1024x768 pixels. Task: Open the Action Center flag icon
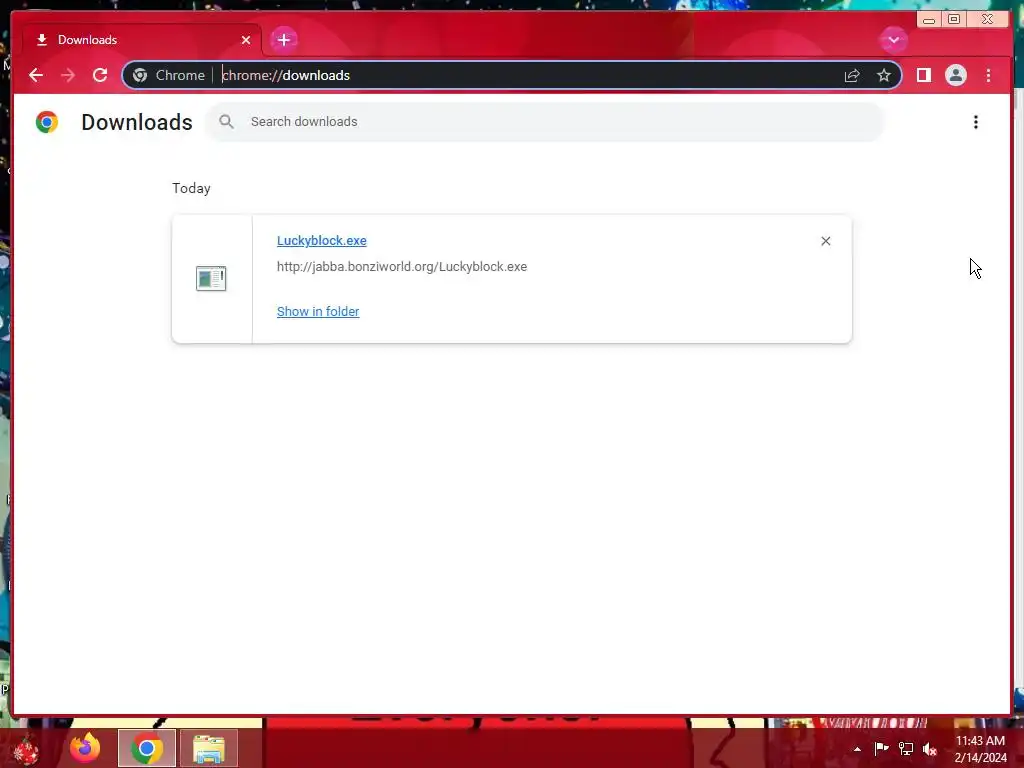pyautogui.click(x=881, y=749)
